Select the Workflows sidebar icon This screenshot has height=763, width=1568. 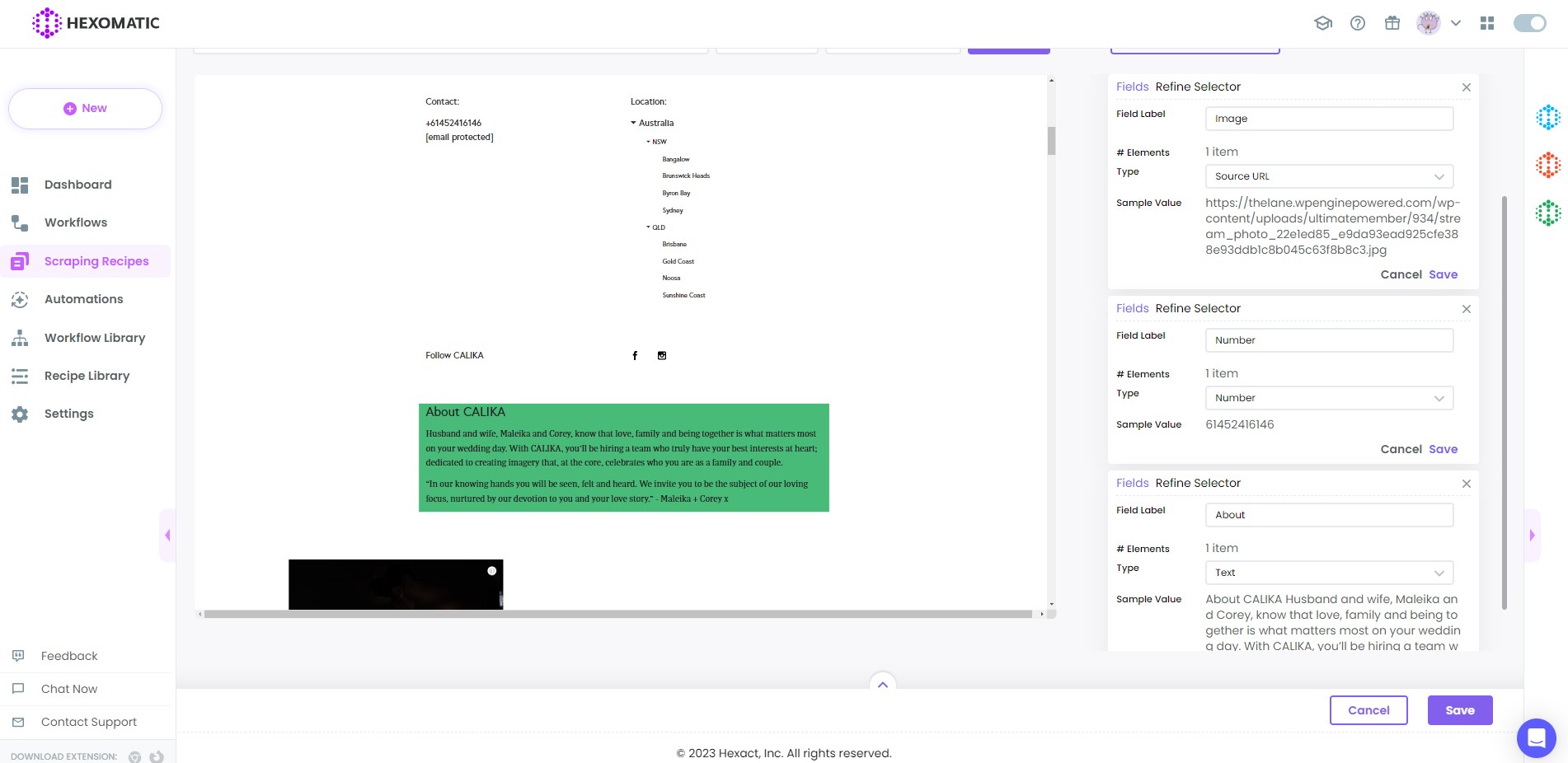point(20,222)
